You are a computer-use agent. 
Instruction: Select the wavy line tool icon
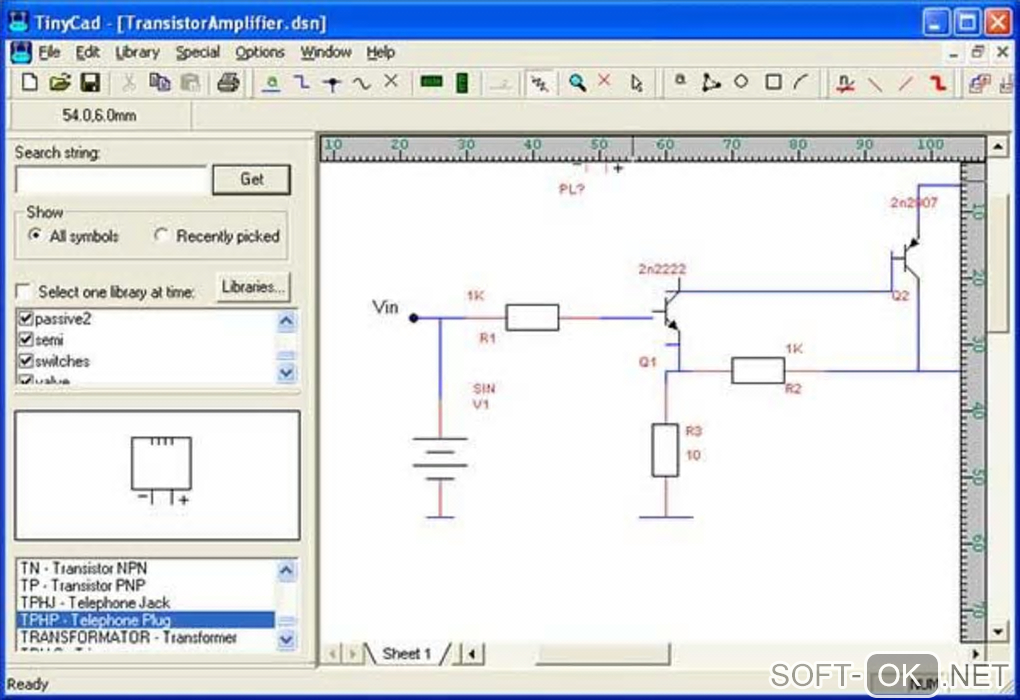(x=362, y=83)
